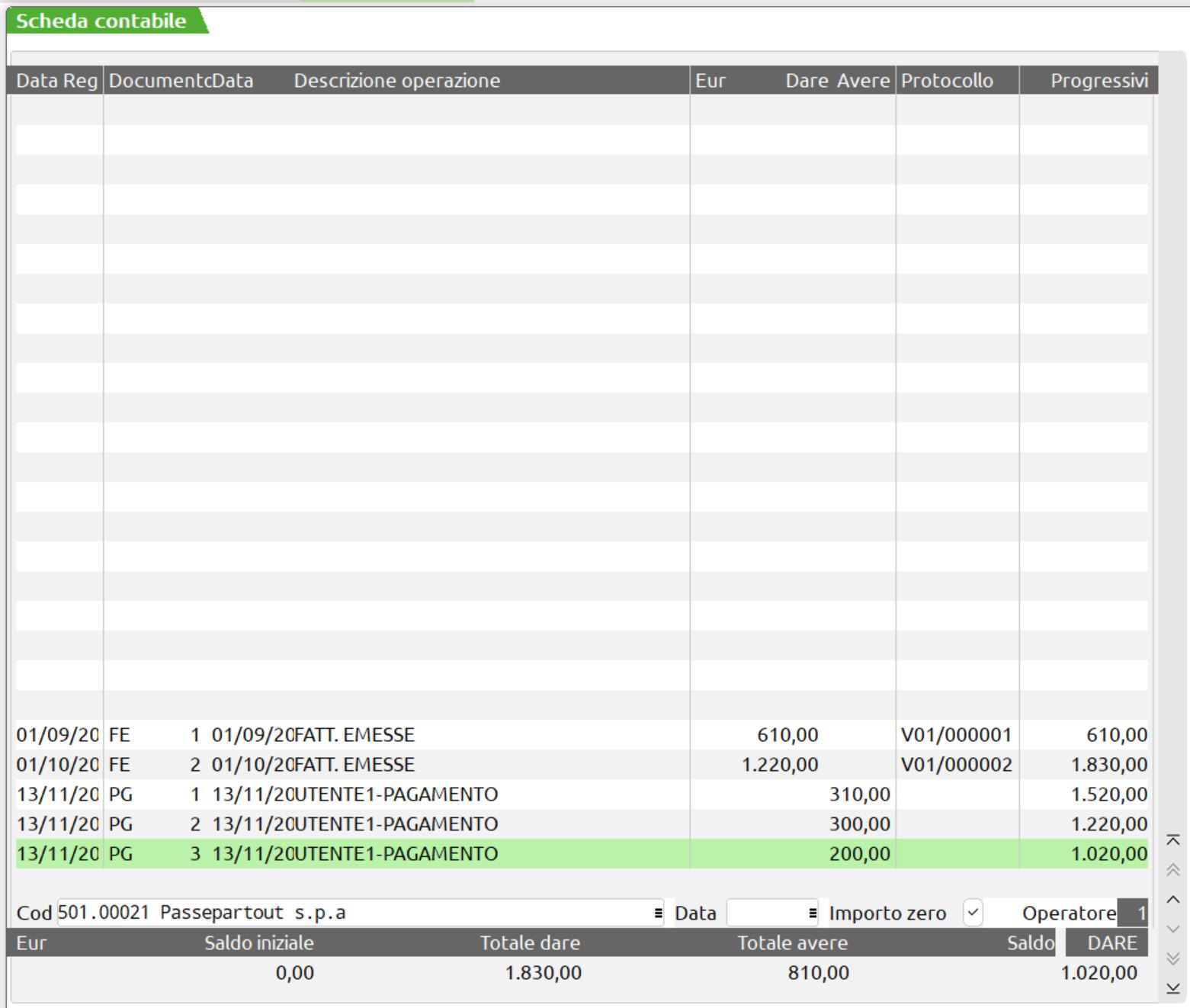Click the single down chevron scroll icon

point(1173,929)
